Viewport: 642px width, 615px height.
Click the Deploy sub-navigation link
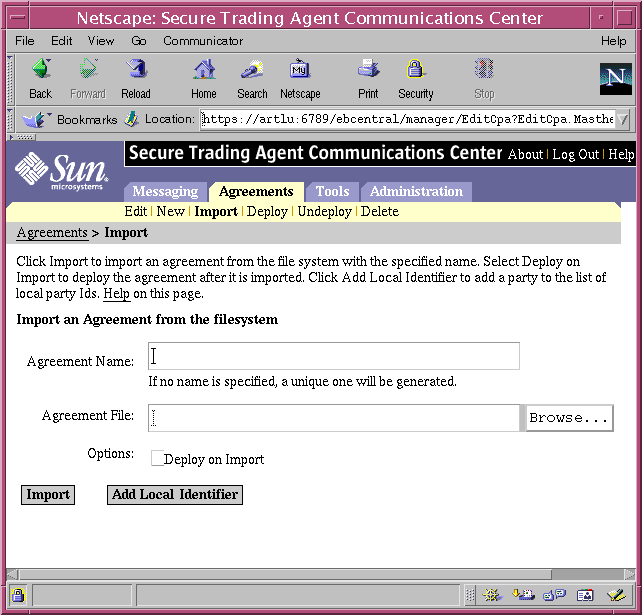267,211
